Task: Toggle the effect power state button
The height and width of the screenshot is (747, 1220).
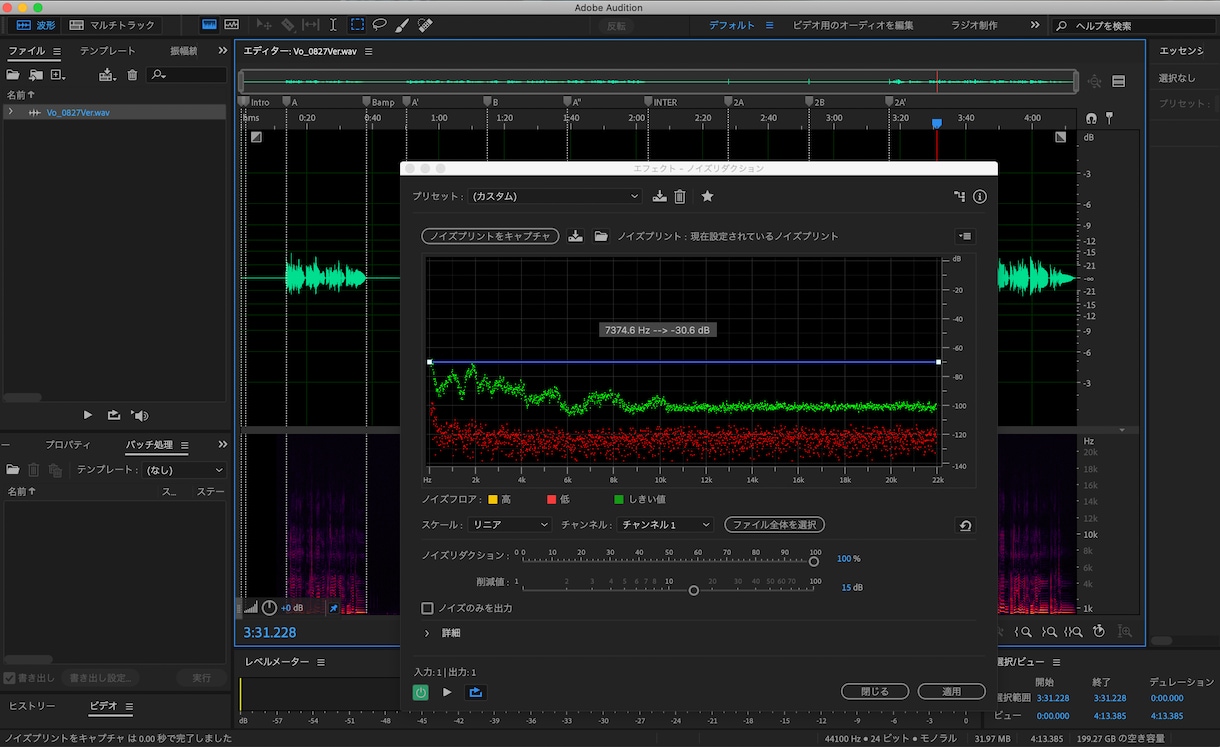Action: tap(421, 692)
